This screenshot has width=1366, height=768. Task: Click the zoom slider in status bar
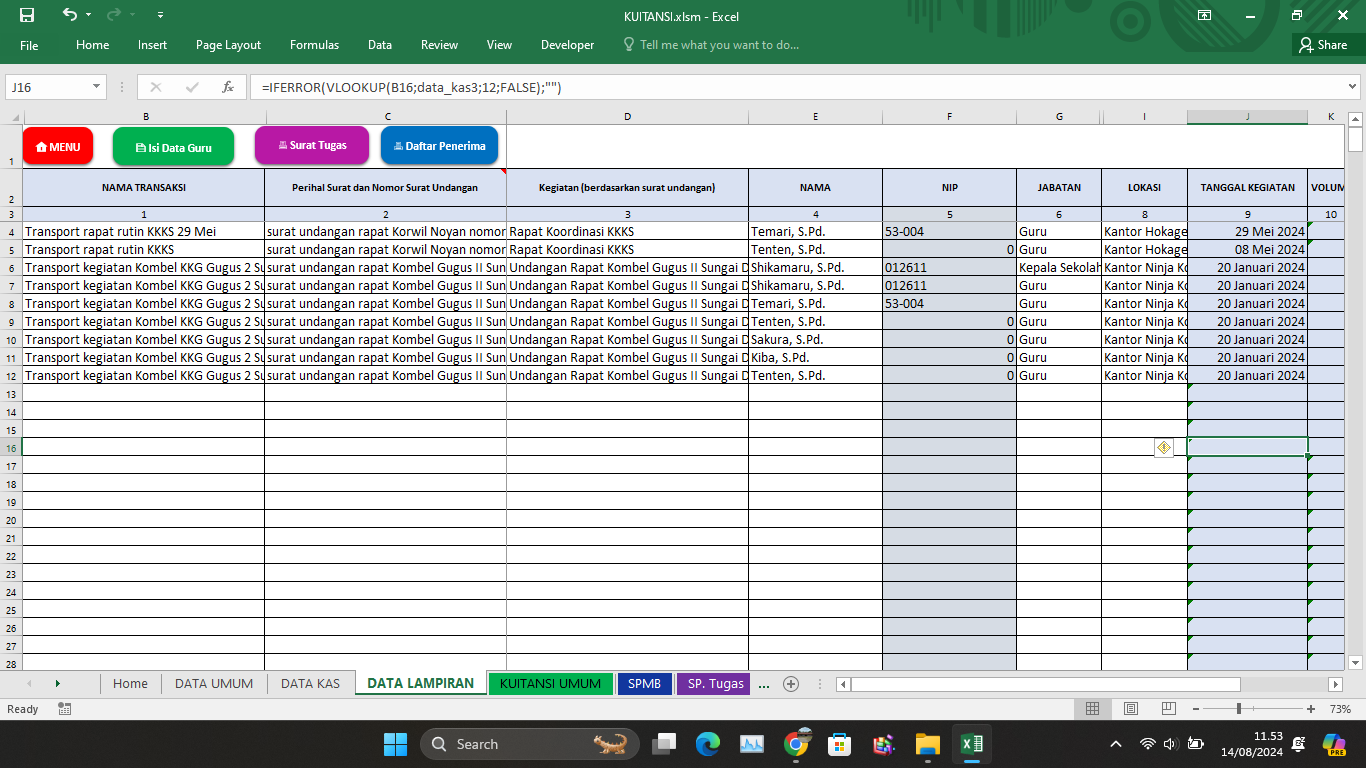coord(1239,709)
